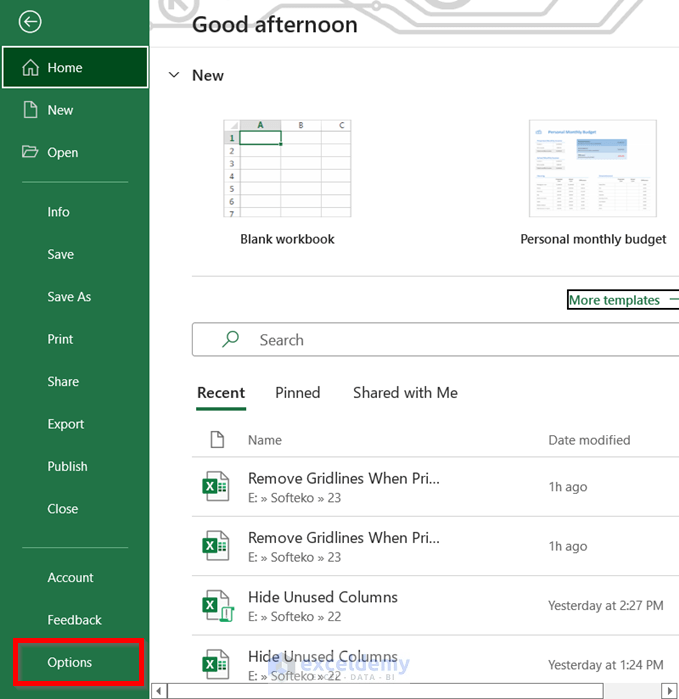
Task: Open Hide Unused Columns modified at 2:27 PM
Action: point(436,605)
